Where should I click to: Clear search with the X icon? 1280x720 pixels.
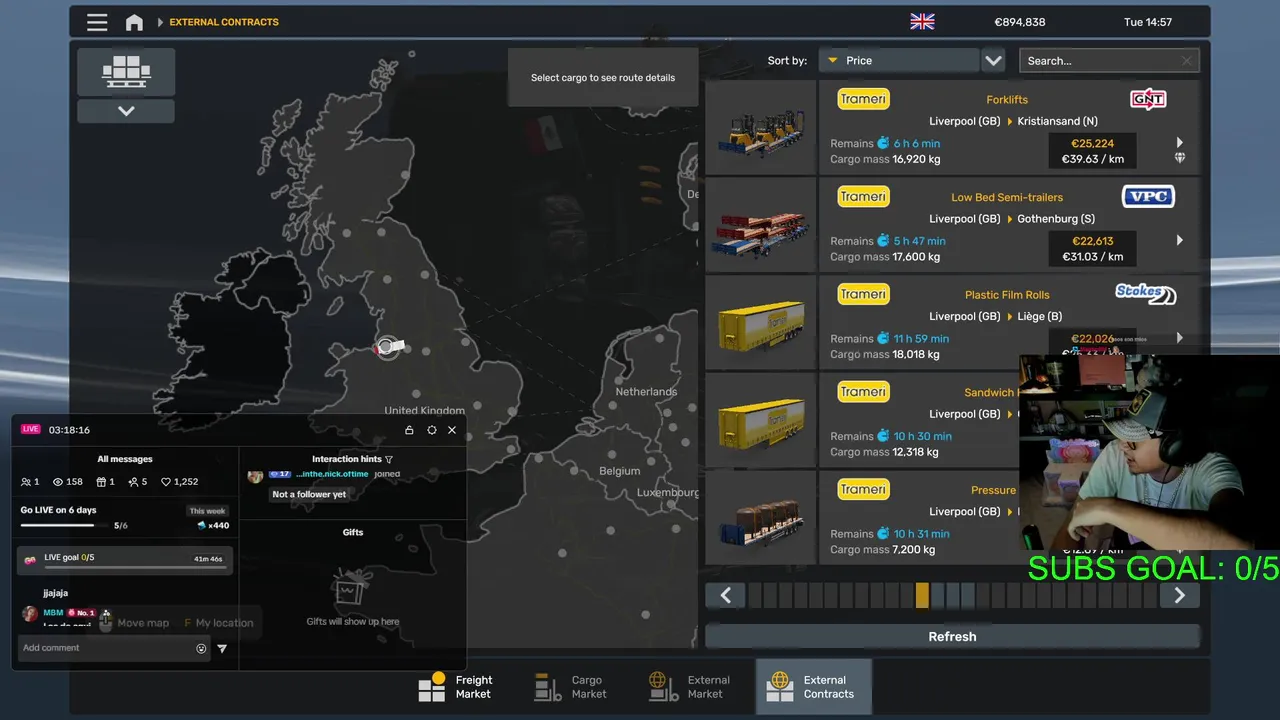point(1187,61)
